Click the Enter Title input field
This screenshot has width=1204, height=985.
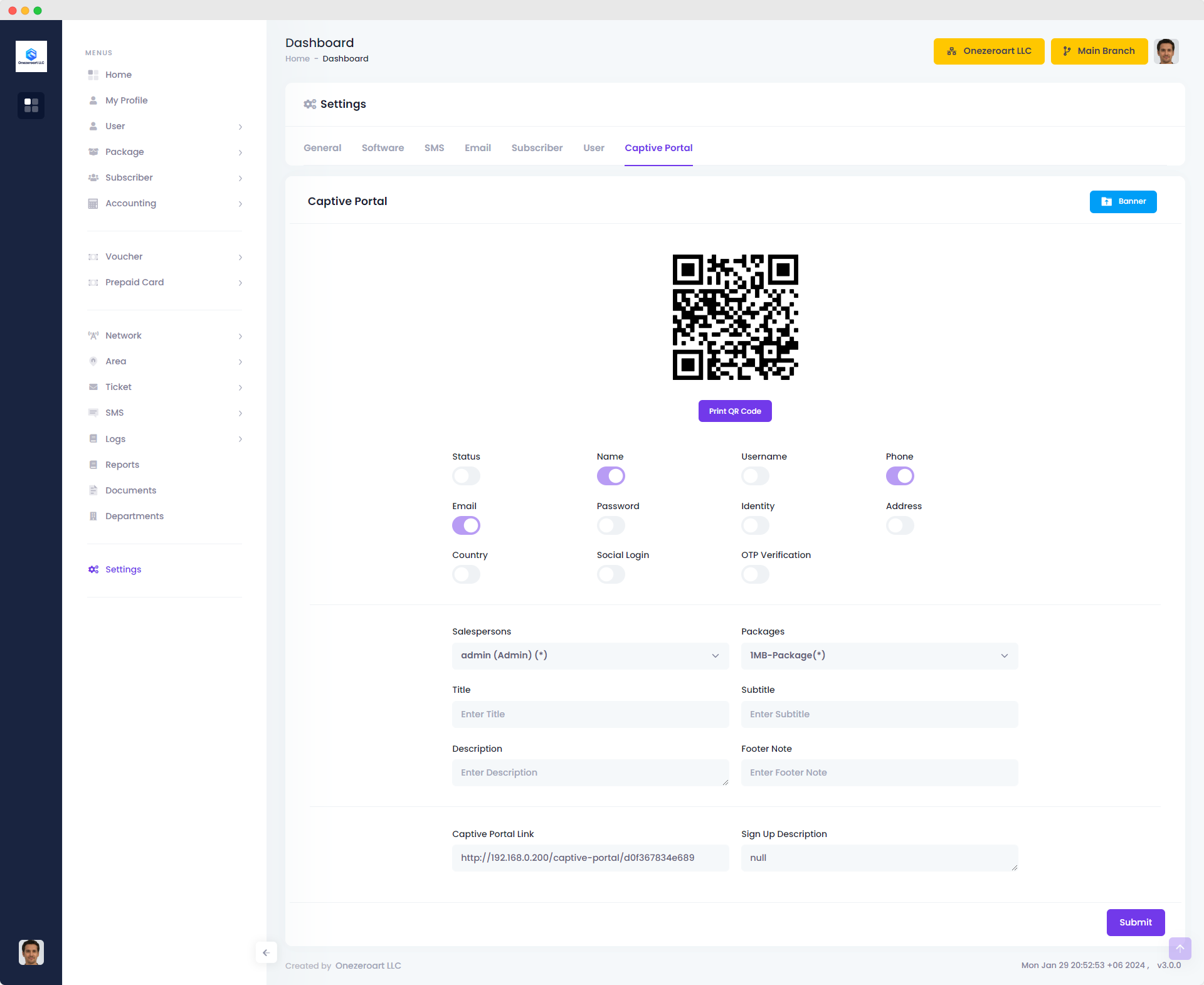coord(590,714)
